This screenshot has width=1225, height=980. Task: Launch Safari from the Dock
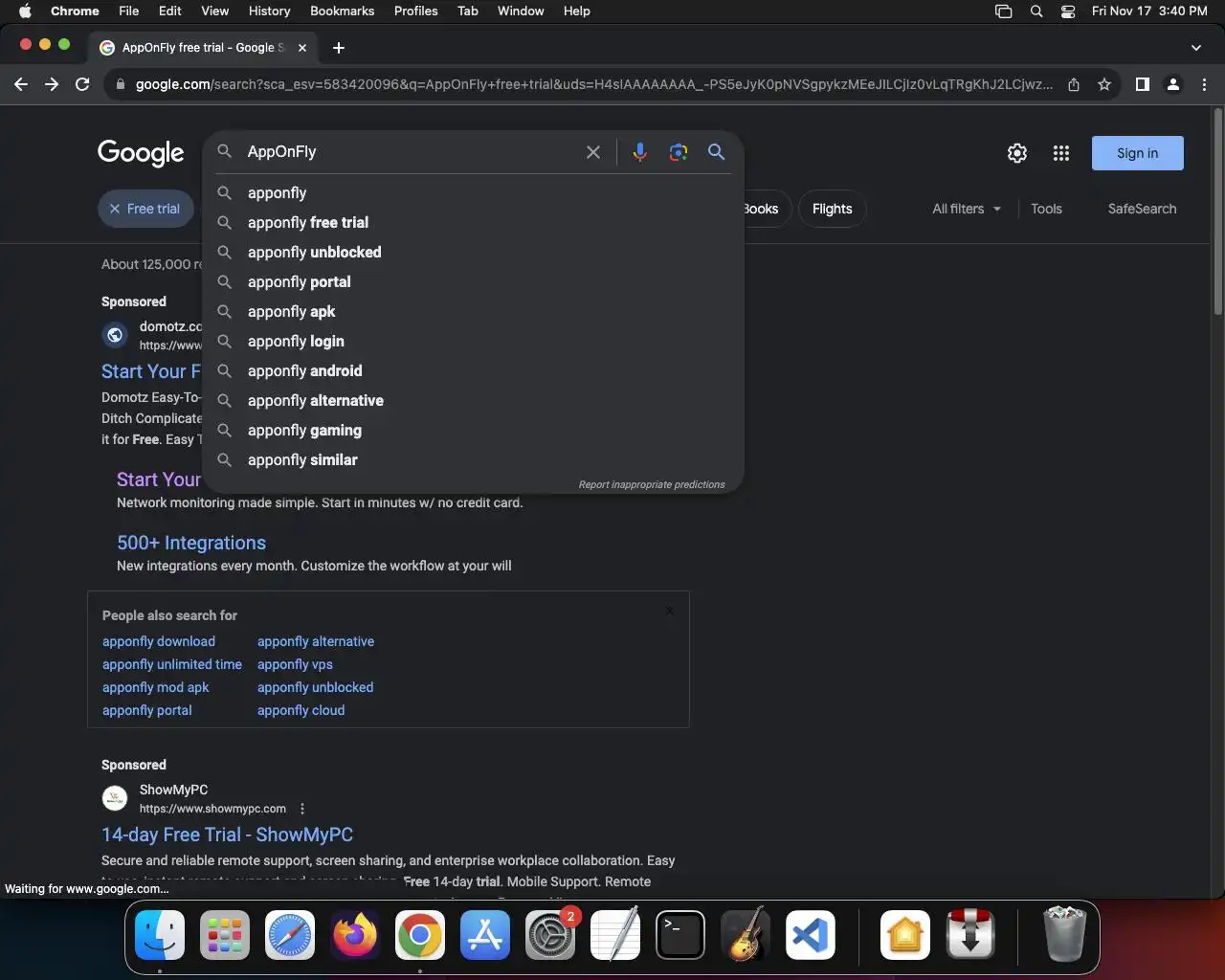290,935
